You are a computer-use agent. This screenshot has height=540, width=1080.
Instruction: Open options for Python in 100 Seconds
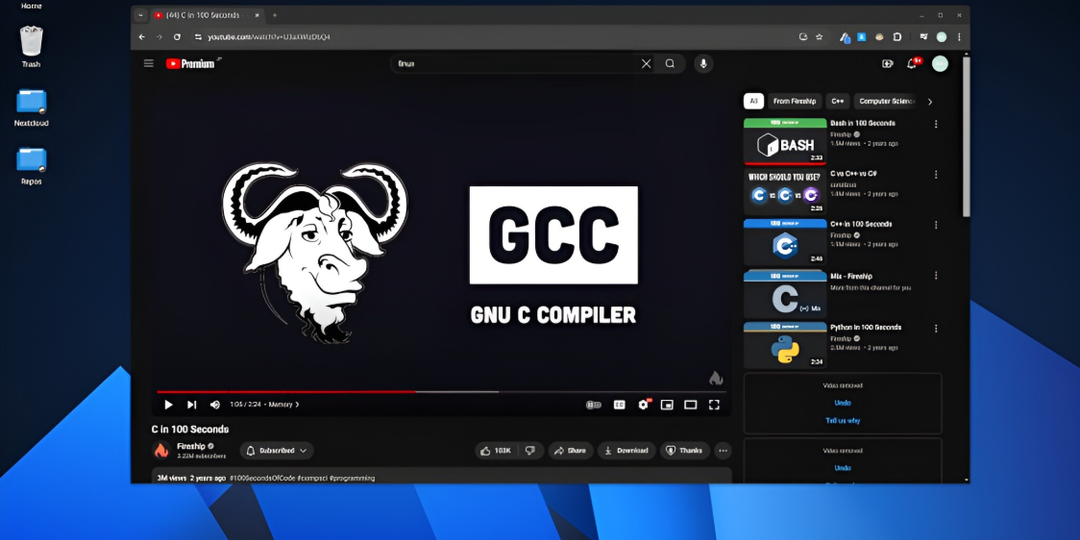pos(935,329)
